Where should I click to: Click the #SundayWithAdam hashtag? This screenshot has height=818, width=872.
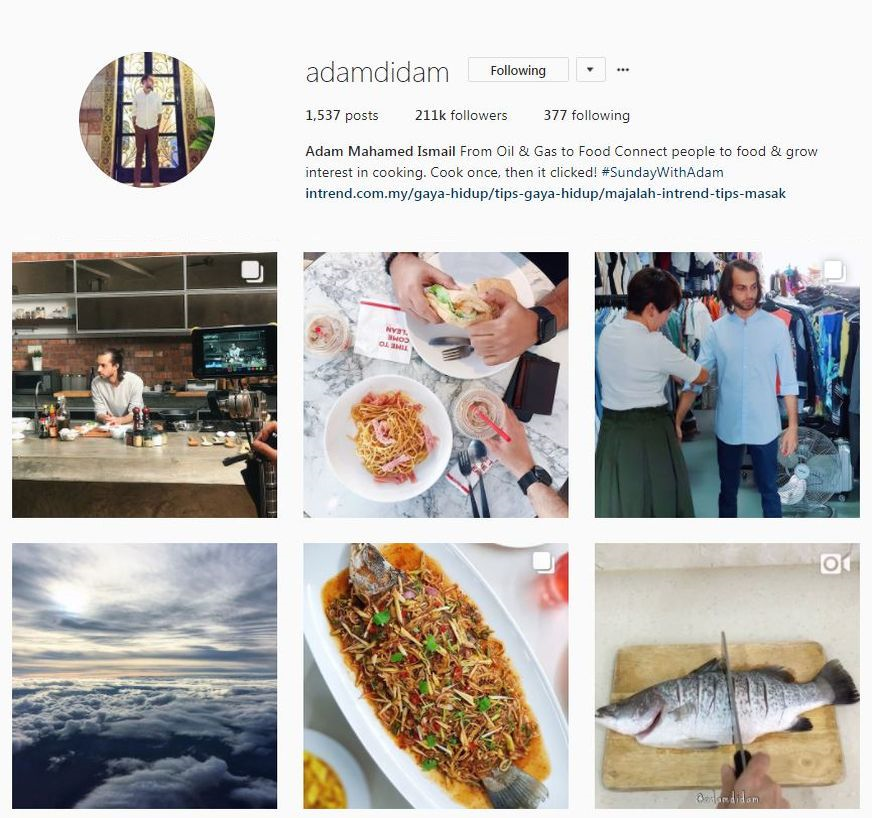click(662, 172)
